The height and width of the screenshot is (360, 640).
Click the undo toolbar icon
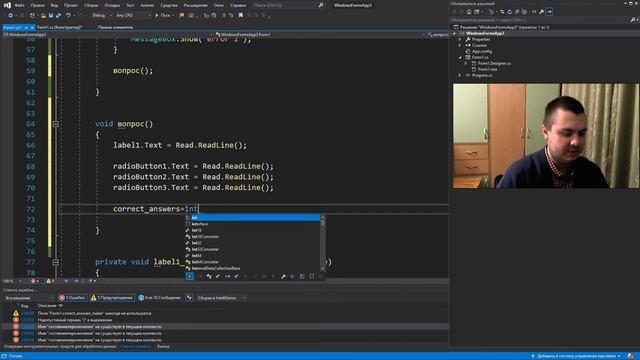[68, 16]
